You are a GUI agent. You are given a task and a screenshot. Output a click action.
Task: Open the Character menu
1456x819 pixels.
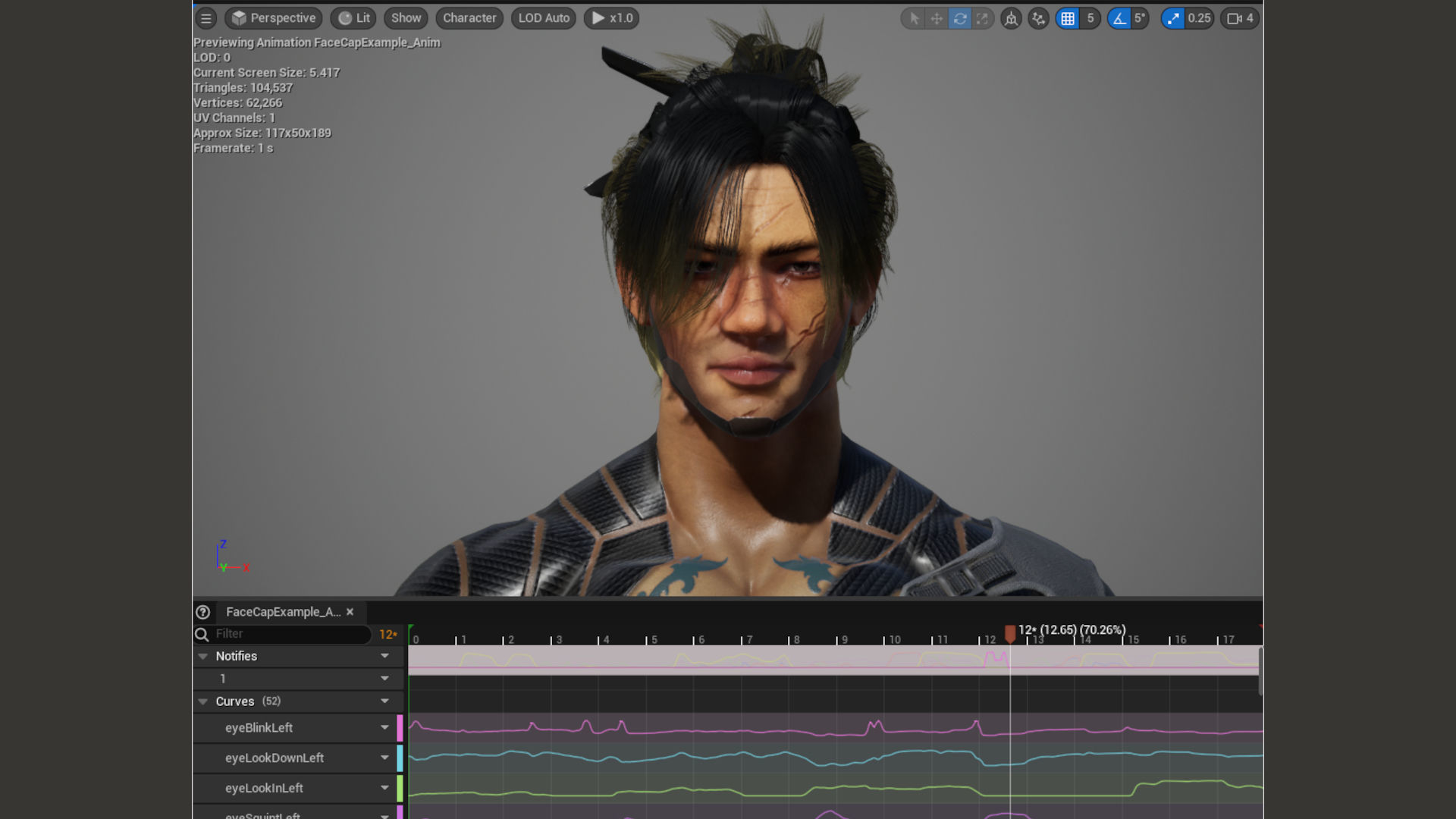tap(469, 17)
